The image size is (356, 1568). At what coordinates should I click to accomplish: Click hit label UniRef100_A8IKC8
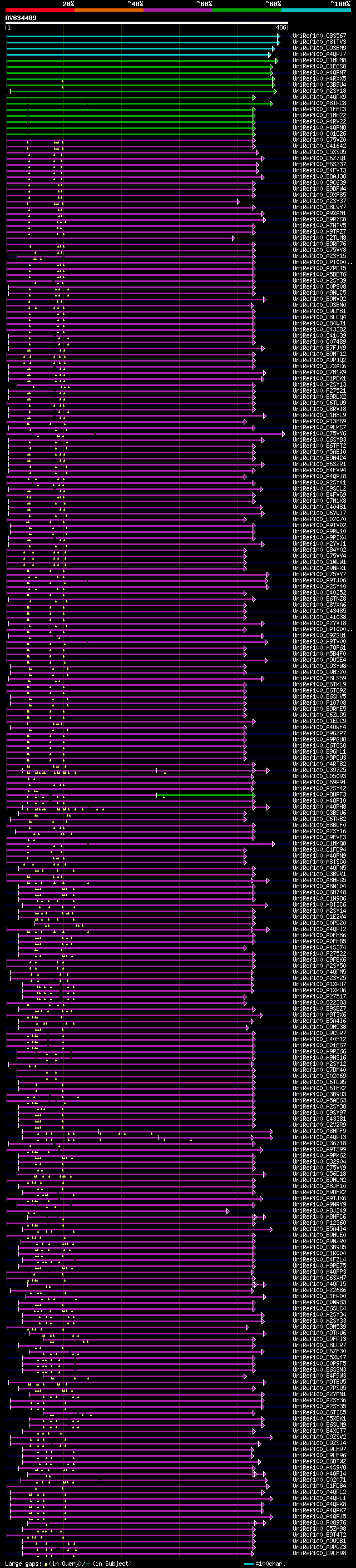319,103
